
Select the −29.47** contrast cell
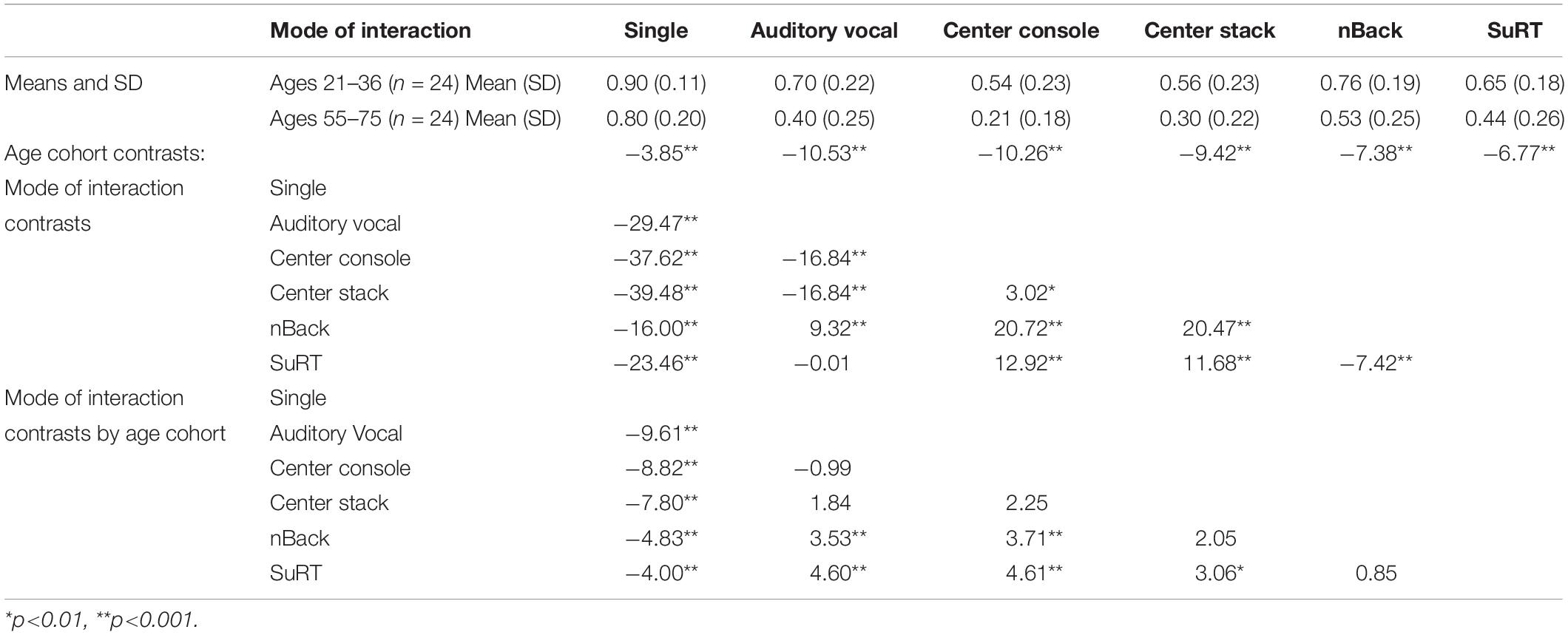coord(655,223)
